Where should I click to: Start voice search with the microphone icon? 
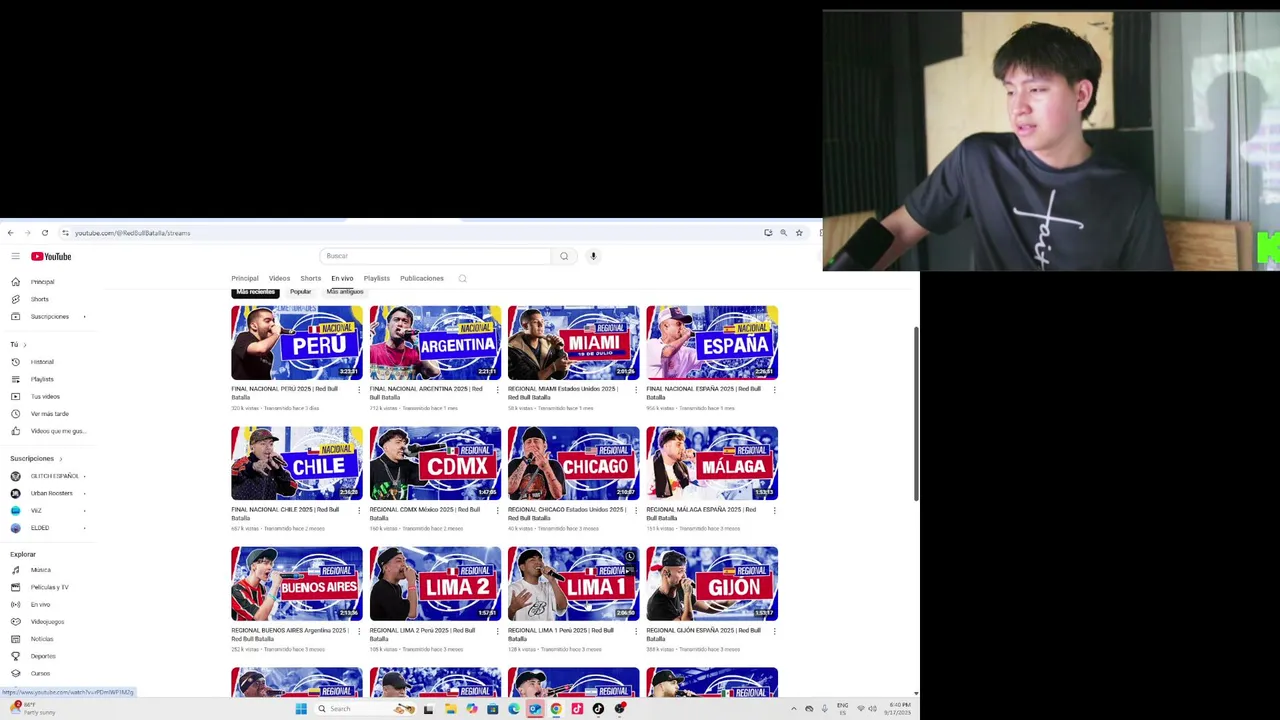click(593, 257)
